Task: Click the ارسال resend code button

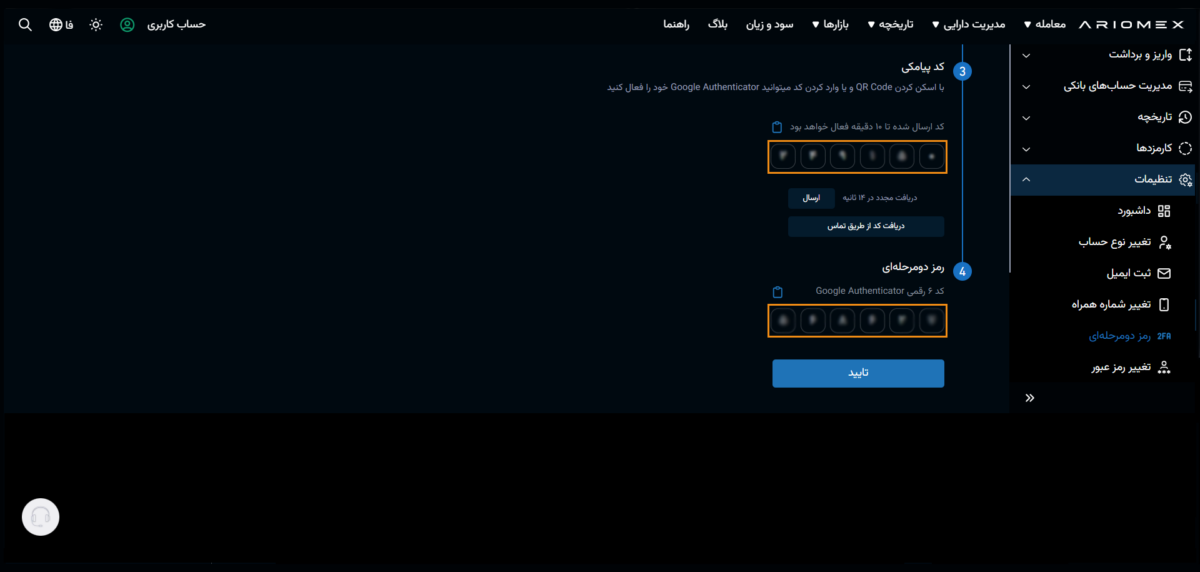Action: [x=811, y=198]
